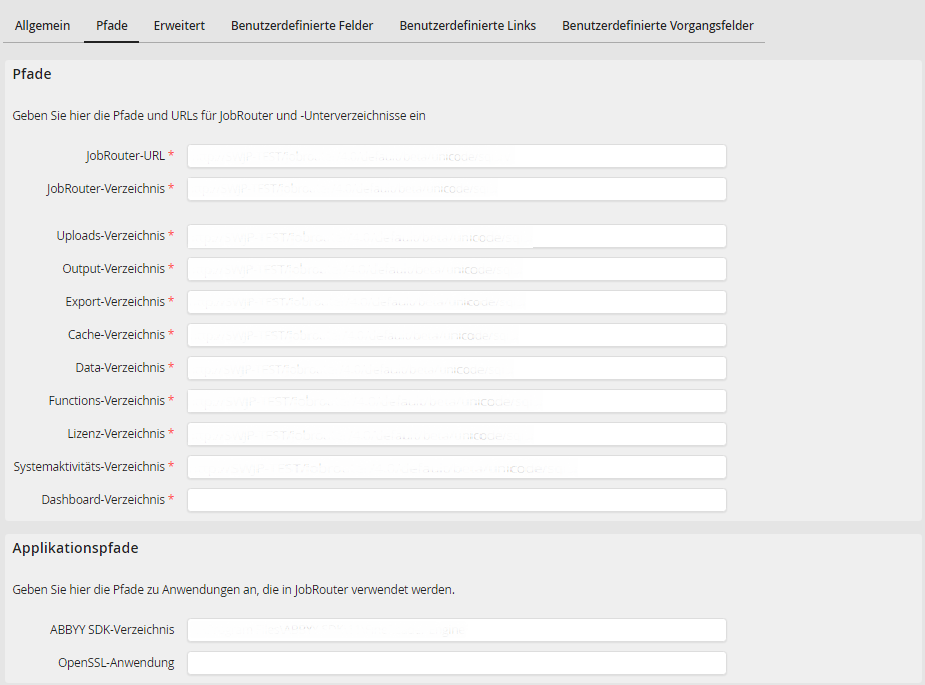Viewport: 925px width, 685px height.
Task: Click into the Uploads-Verzeichnis field
Action: click(x=456, y=236)
